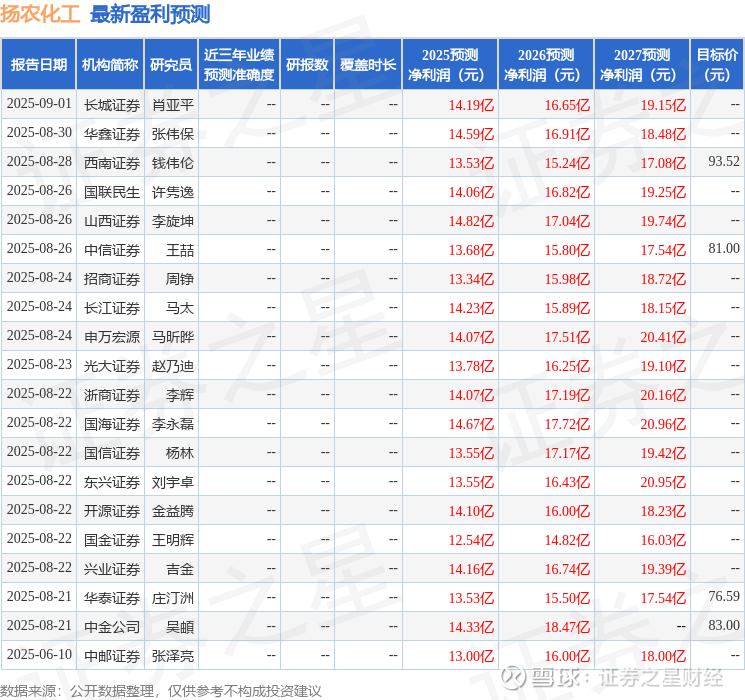Click the 2025-06-10 report date

(39, 654)
